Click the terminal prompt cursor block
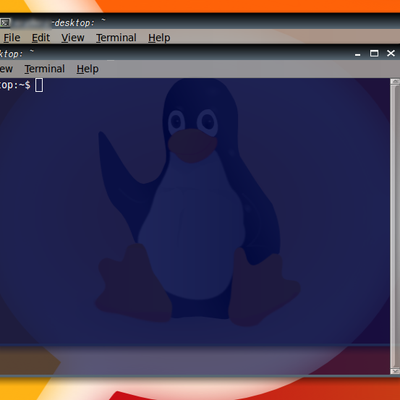400x400 pixels. [39, 85]
